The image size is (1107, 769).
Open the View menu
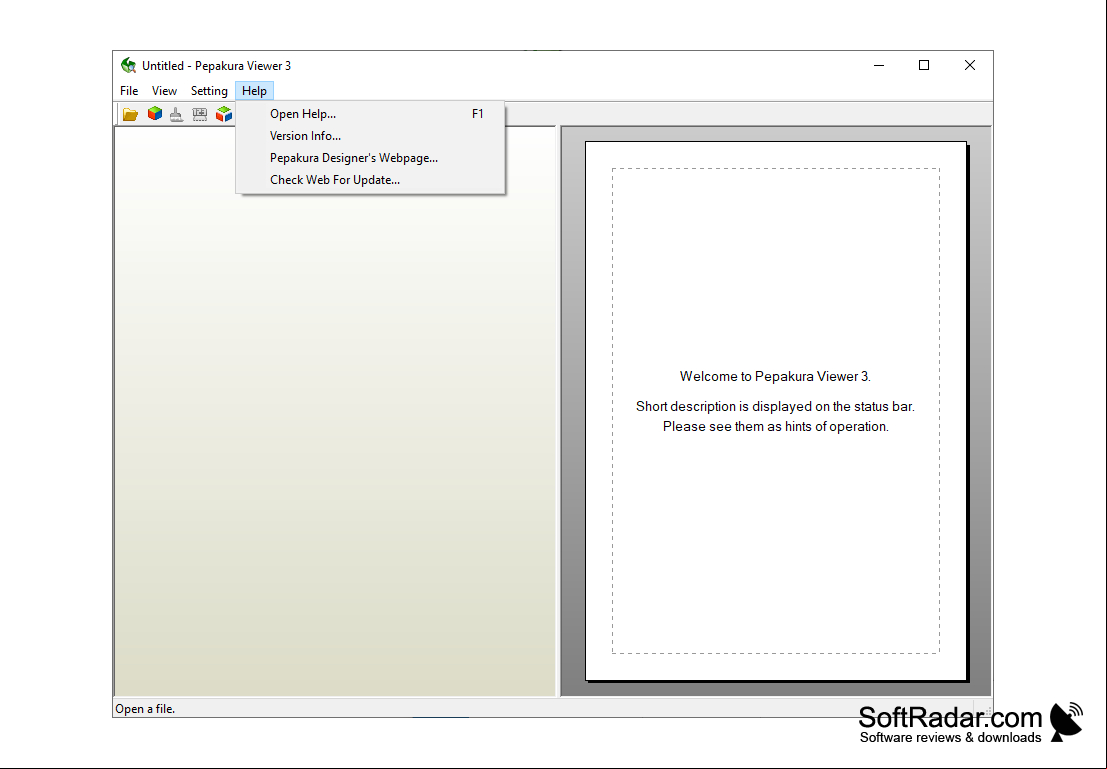click(164, 90)
